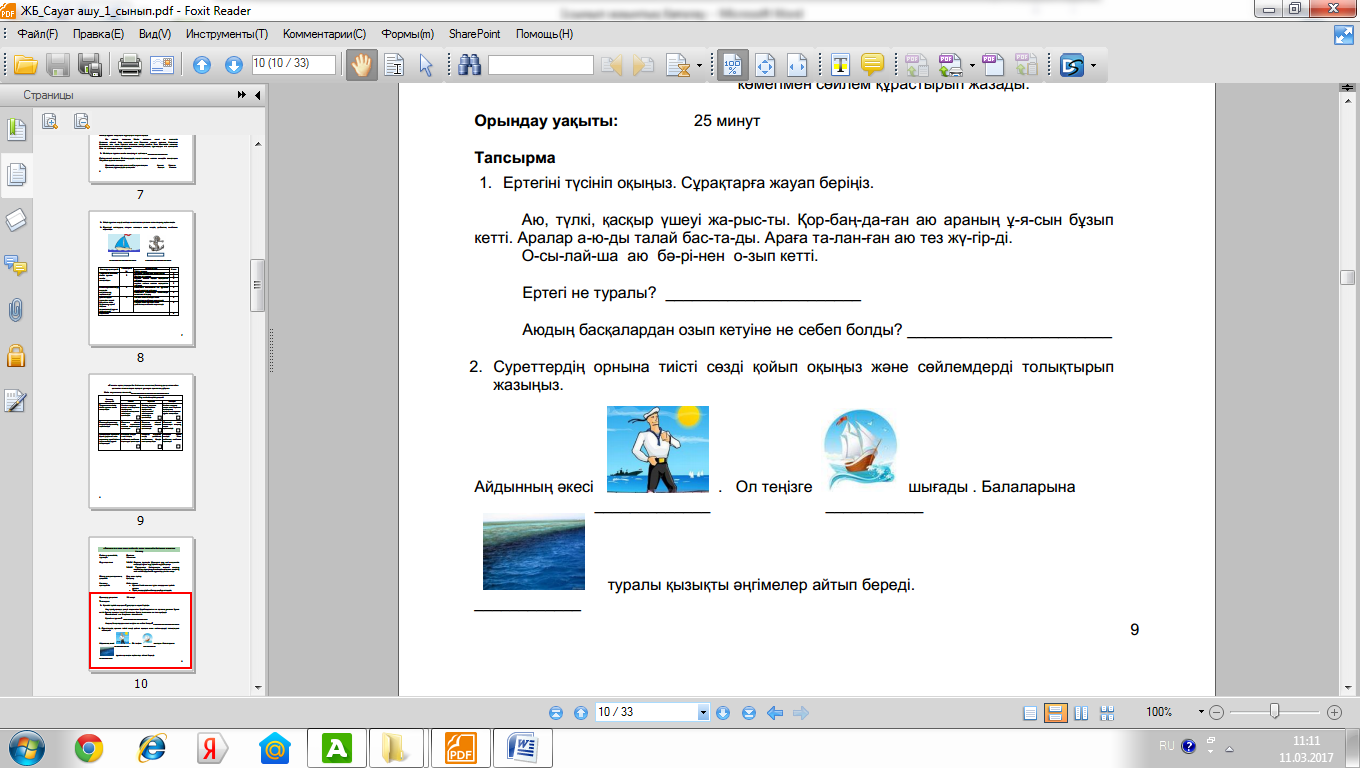The width and height of the screenshot is (1360, 768).
Task: Open the Signatures panel in sidebar
Action: point(16,400)
